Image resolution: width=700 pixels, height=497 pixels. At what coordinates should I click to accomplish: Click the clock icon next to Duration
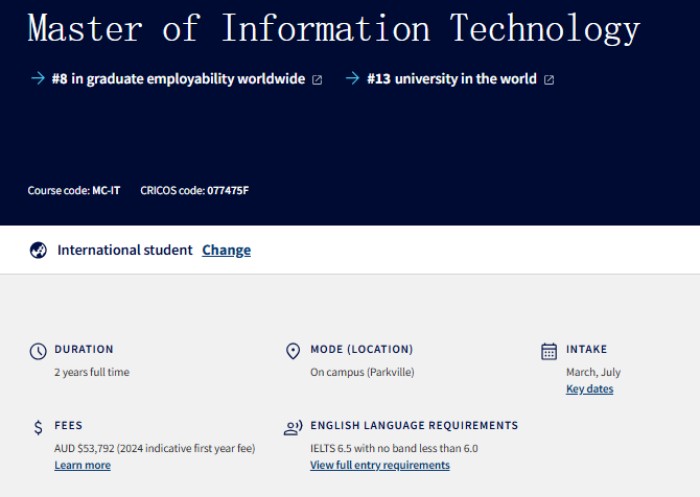(38, 351)
